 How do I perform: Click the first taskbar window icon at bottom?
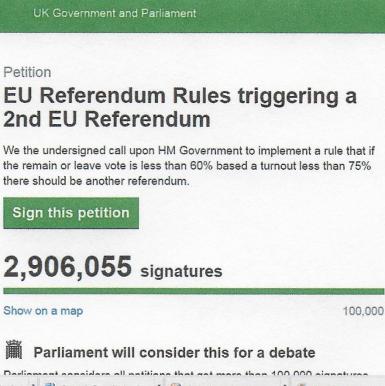50,384
